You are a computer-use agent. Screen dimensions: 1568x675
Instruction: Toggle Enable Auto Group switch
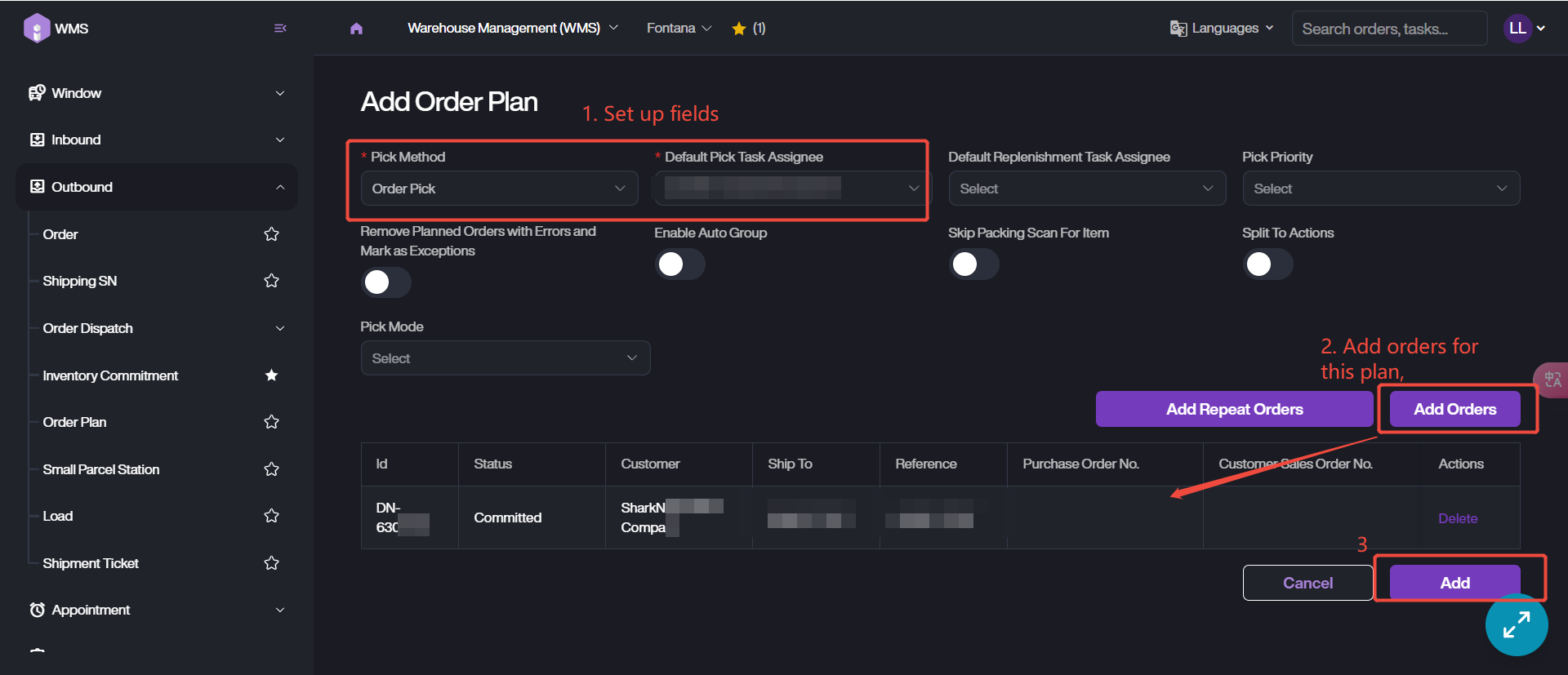point(680,264)
